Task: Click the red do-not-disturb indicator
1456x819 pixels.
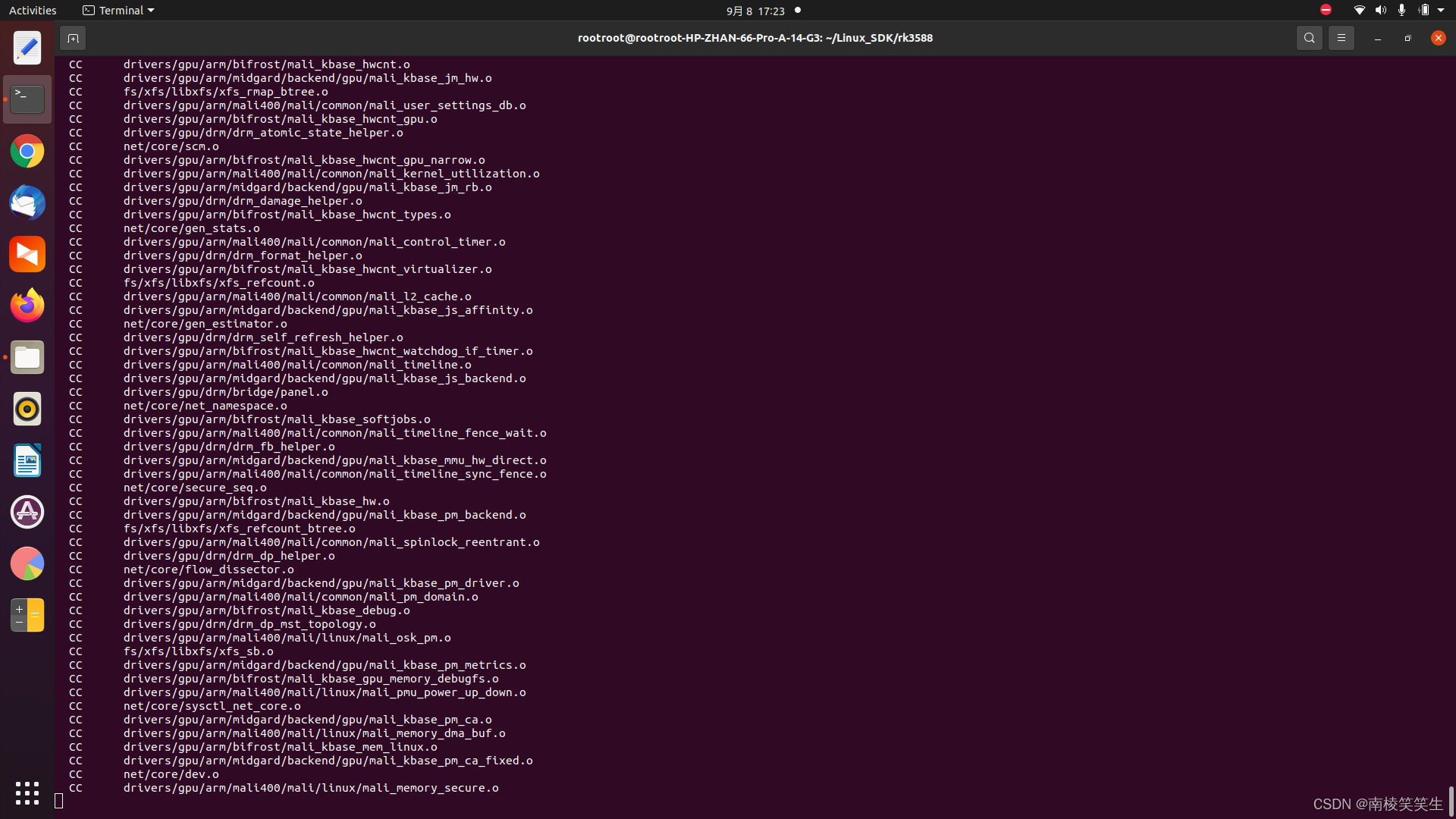Action: (1326, 10)
